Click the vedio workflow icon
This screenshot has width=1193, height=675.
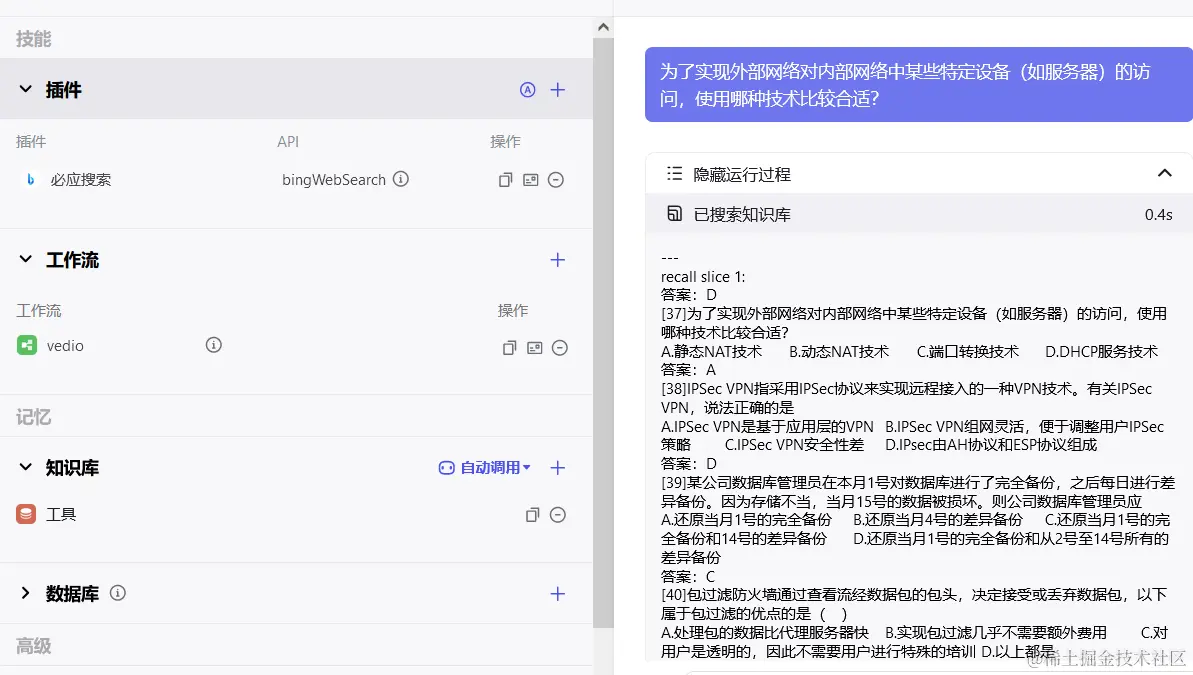click(x=27, y=345)
